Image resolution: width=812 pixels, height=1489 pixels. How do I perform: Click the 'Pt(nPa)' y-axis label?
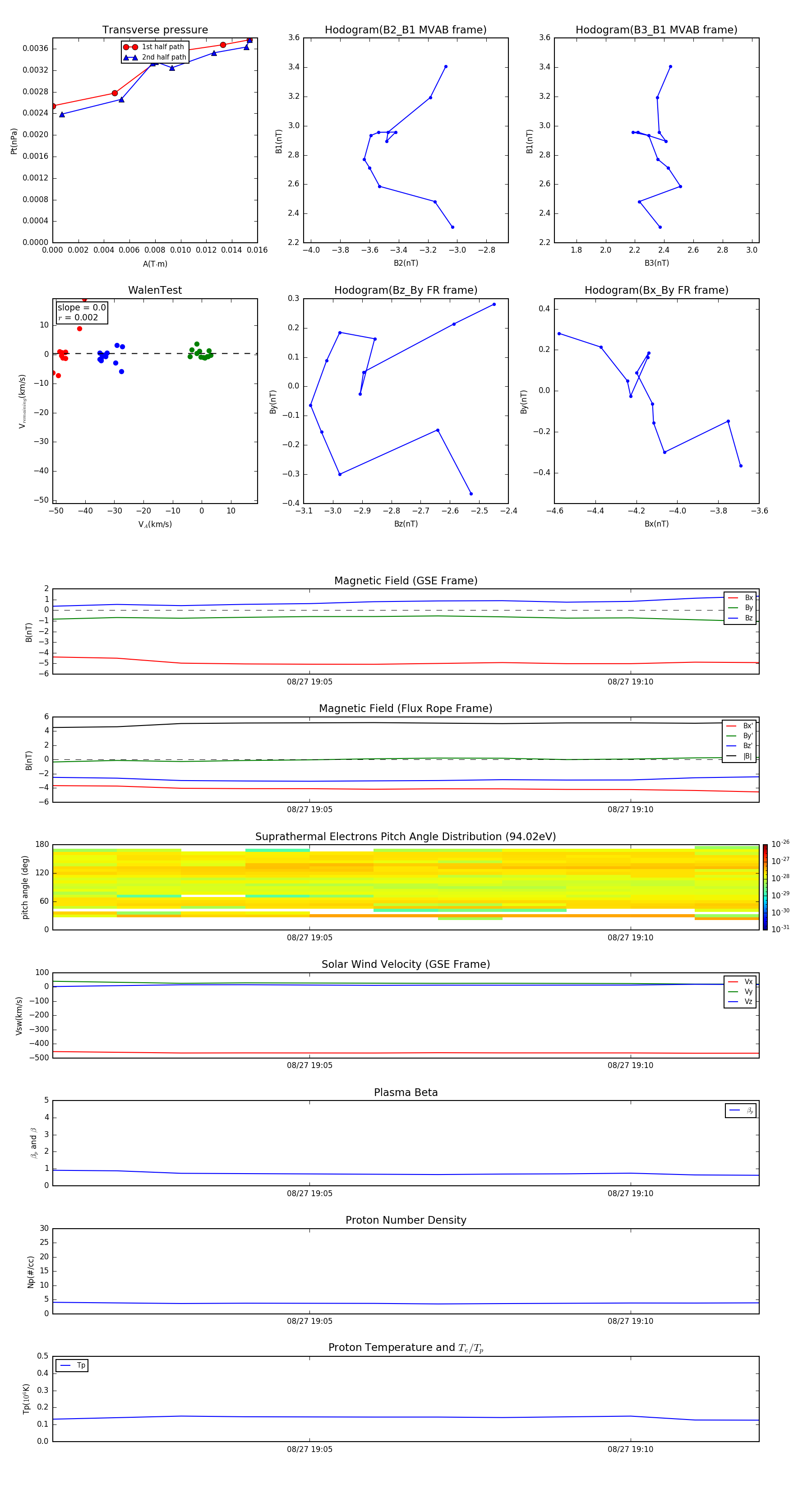pyautogui.click(x=14, y=141)
